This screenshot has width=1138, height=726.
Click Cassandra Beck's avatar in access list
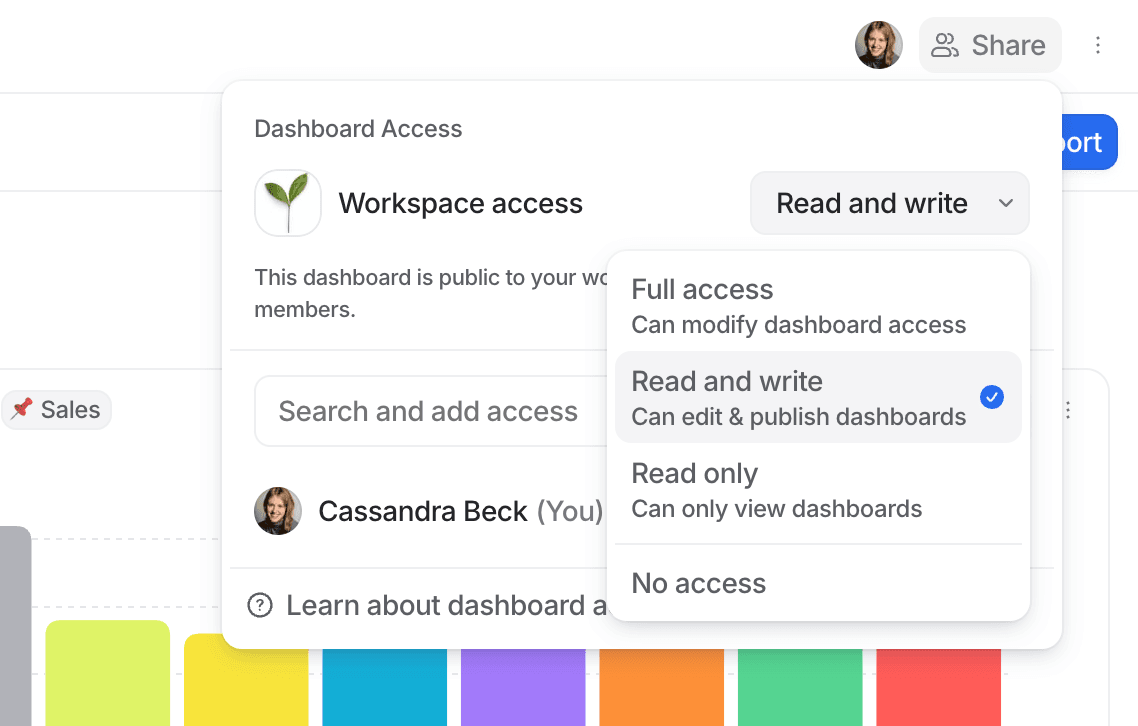pos(277,511)
